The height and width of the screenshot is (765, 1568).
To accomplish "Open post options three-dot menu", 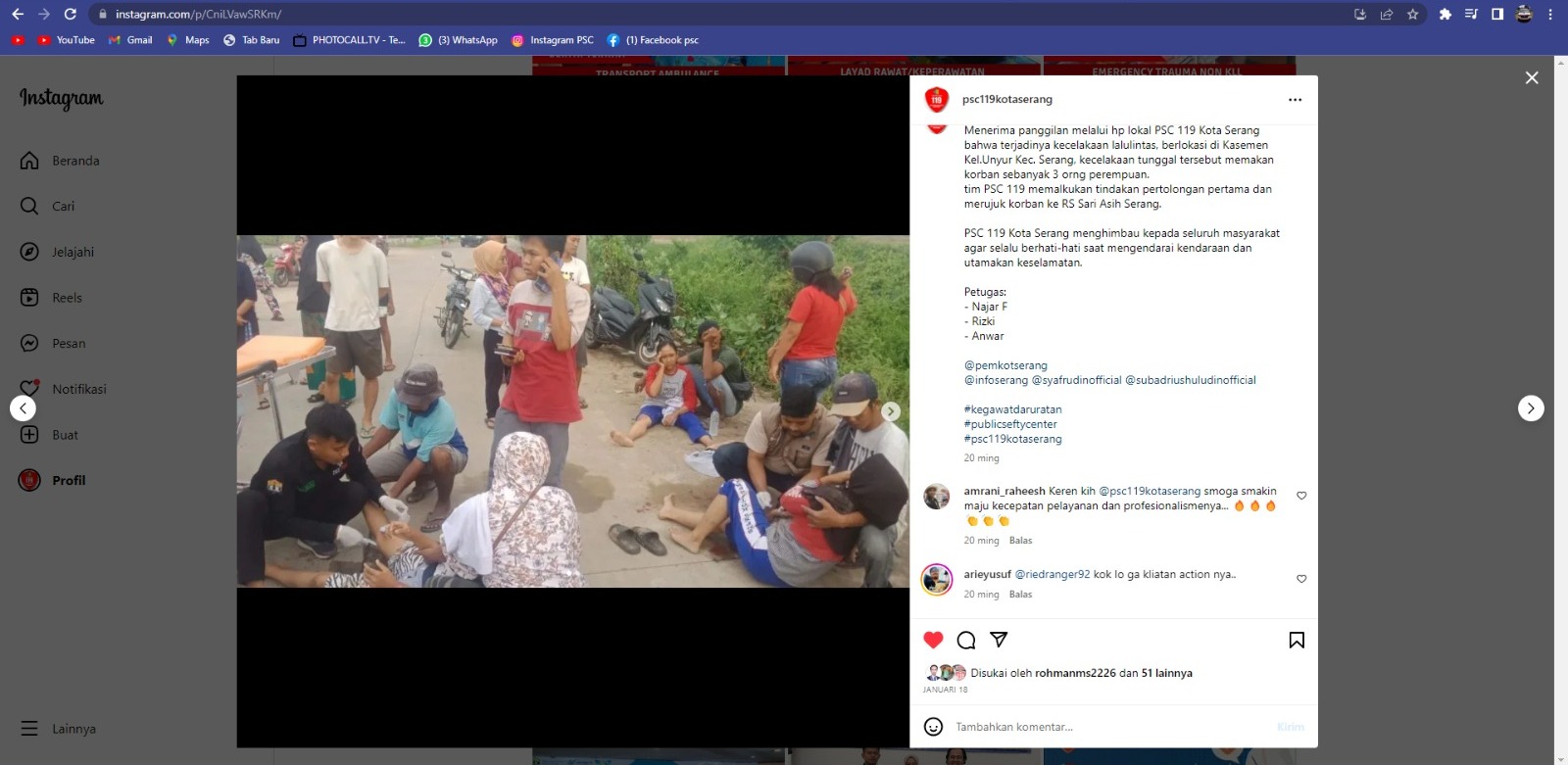I will tap(1295, 100).
